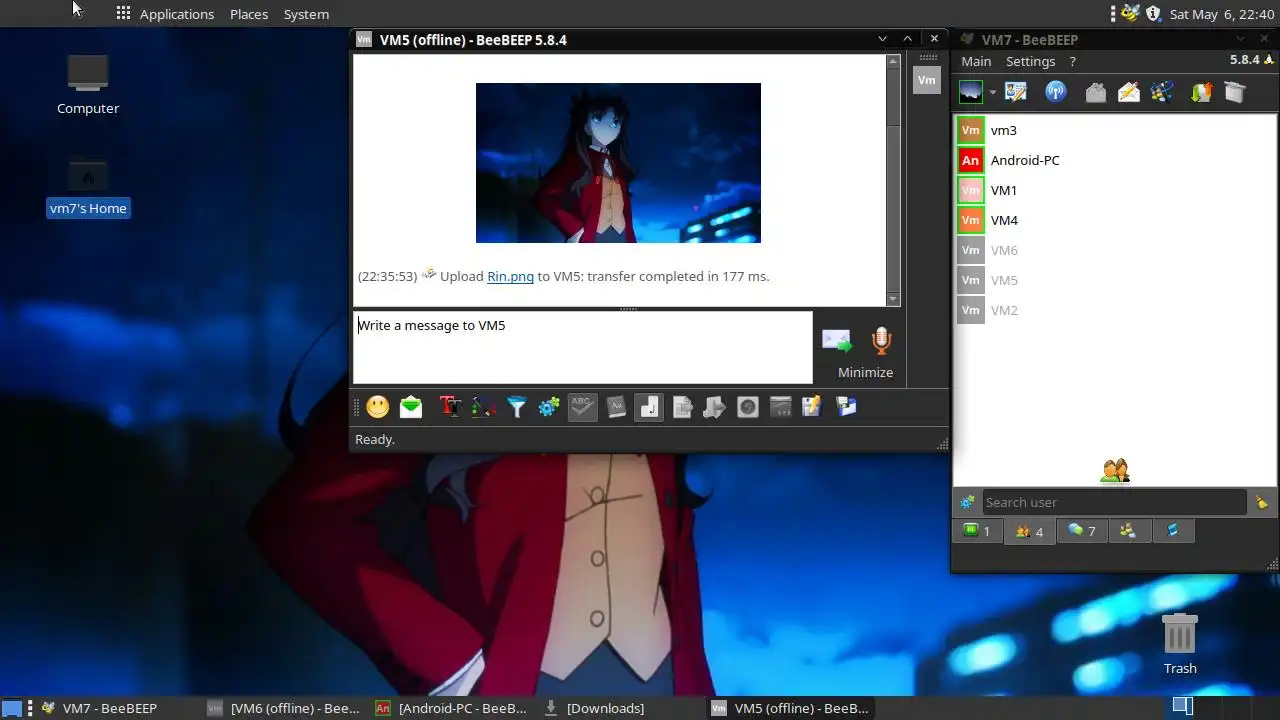Click the round gray disc icon in chat toolbar
The width and height of the screenshot is (1280, 720).
(x=747, y=407)
